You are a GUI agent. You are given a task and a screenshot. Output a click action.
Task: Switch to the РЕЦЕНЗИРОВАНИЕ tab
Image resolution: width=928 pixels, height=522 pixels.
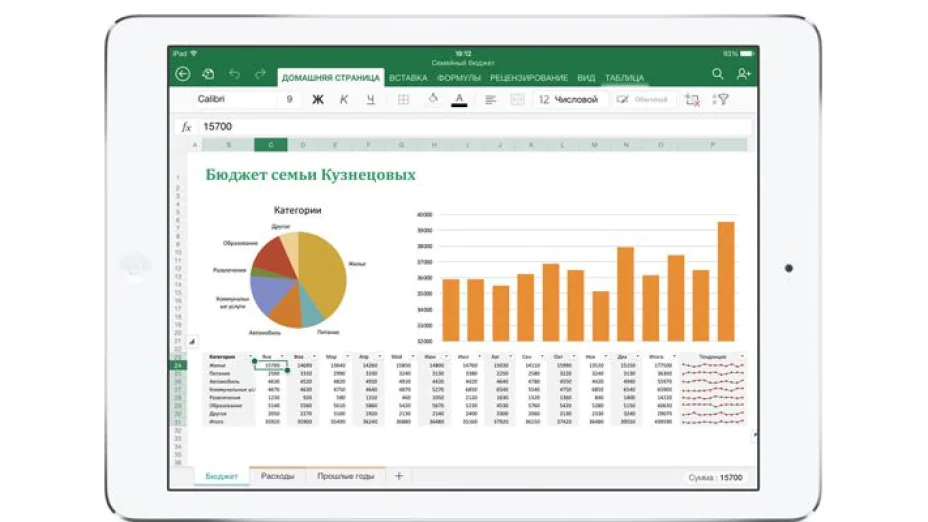pyautogui.click(x=529, y=78)
